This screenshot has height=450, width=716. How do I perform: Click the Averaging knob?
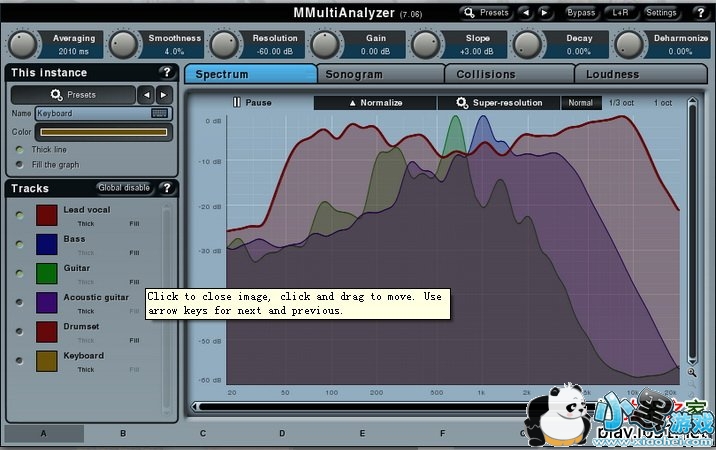click(22, 44)
